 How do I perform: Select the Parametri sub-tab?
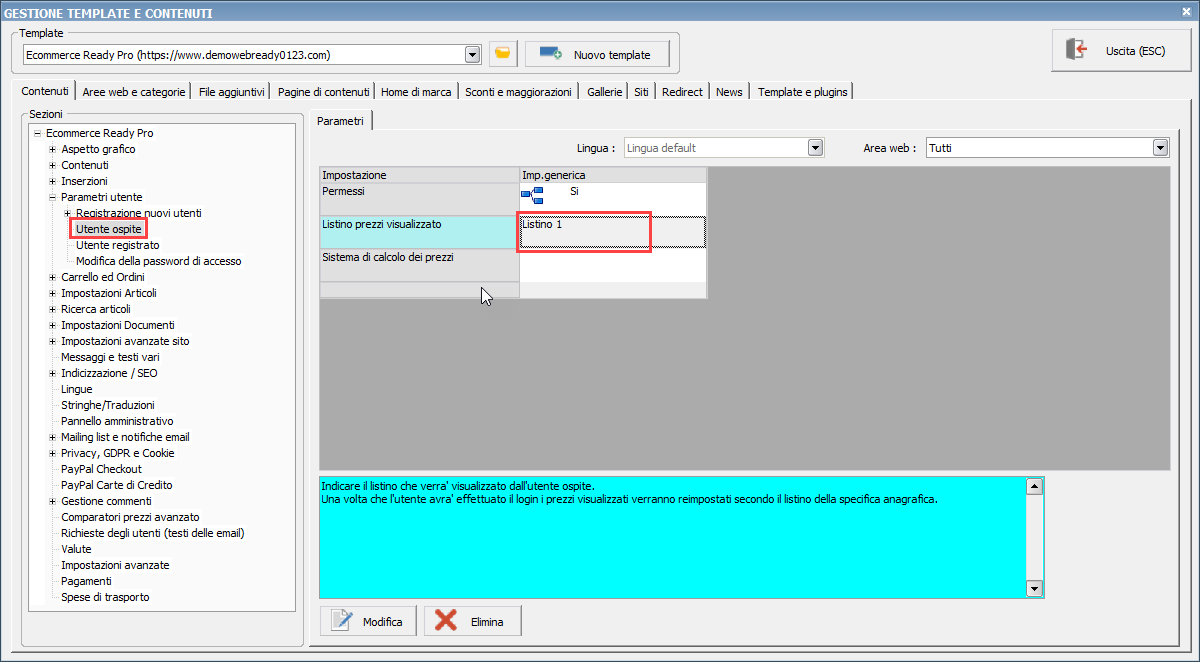[x=341, y=121]
